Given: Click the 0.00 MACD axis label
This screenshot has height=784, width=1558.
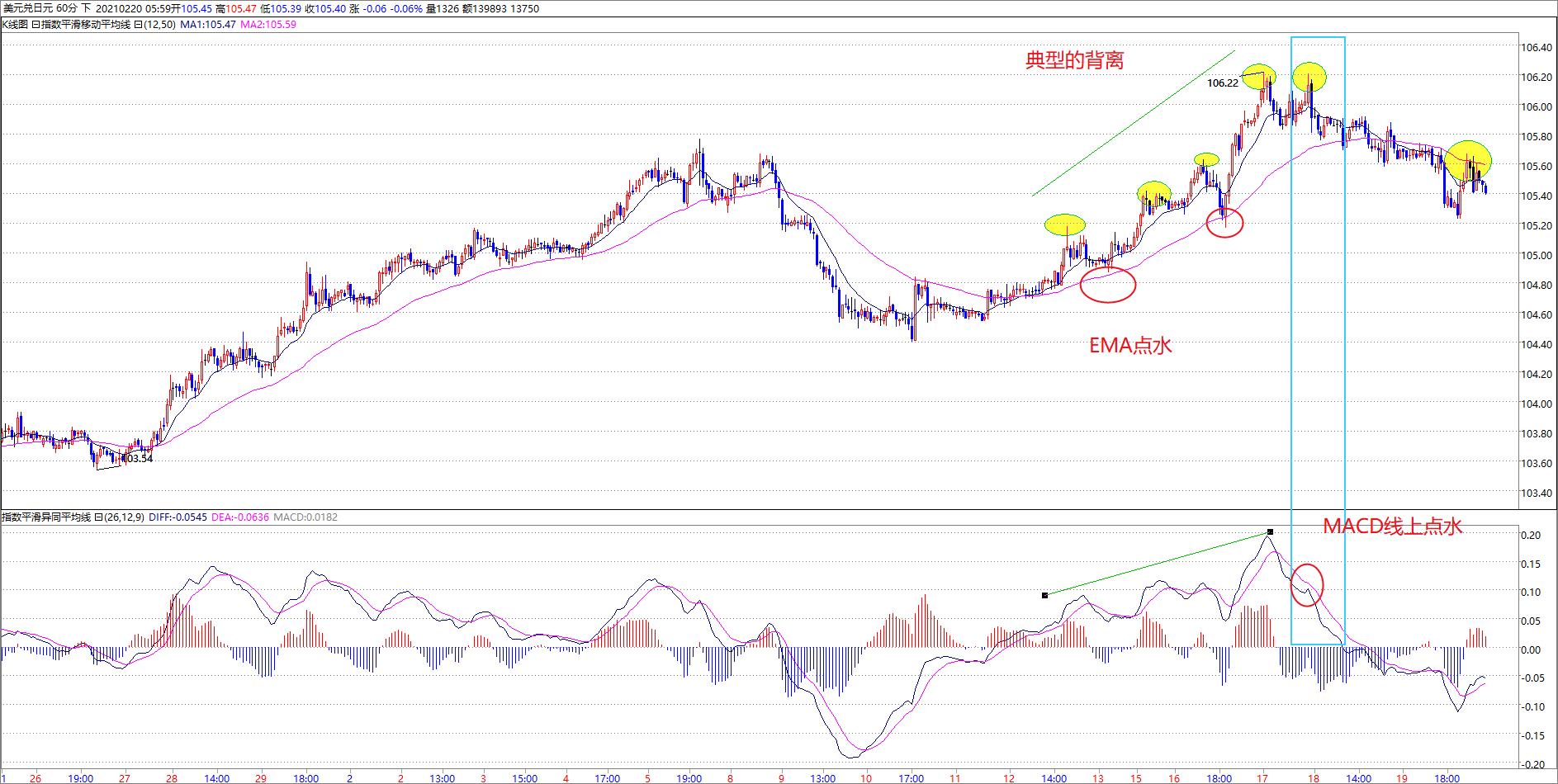Looking at the screenshot, I should click(1532, 649).
